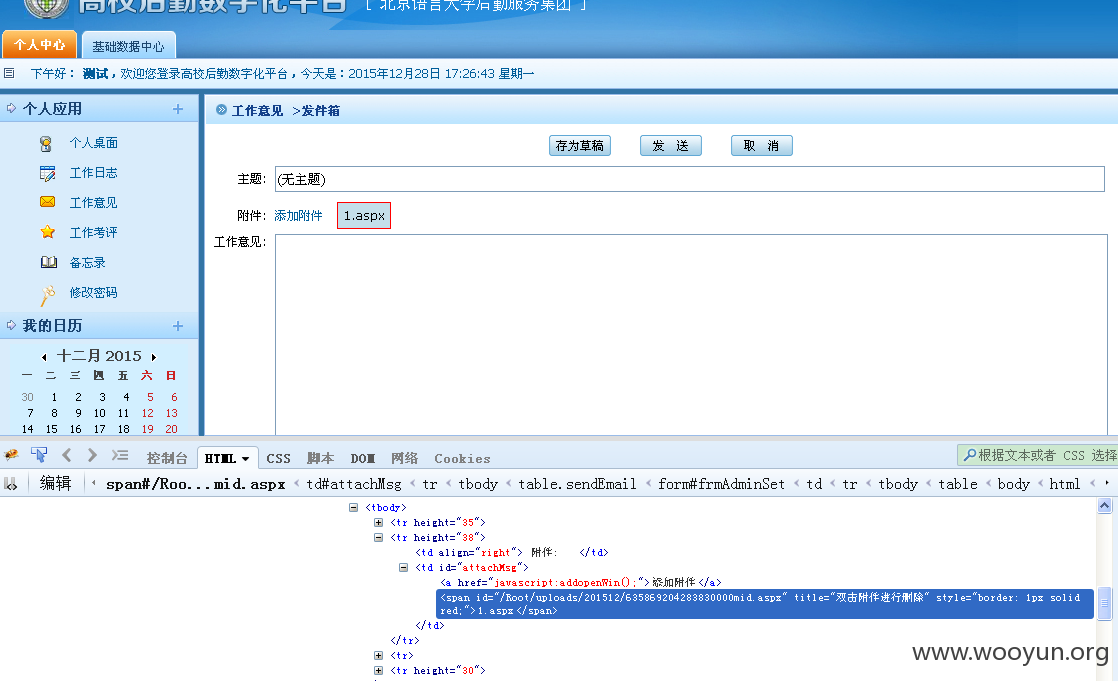Go to previous month in calendar

44,357
